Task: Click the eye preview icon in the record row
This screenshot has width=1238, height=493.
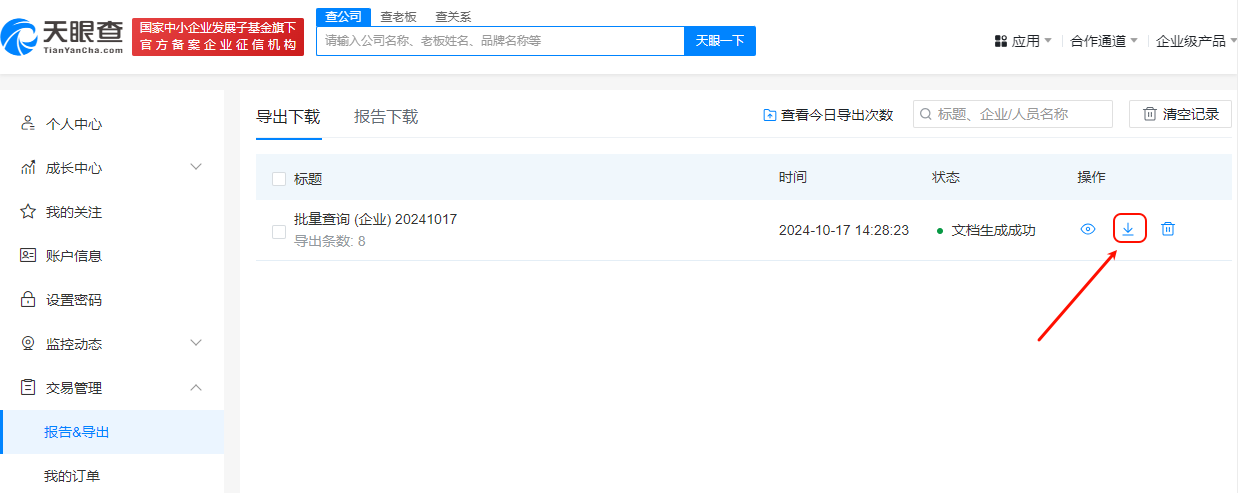Action: point(1088,229)
